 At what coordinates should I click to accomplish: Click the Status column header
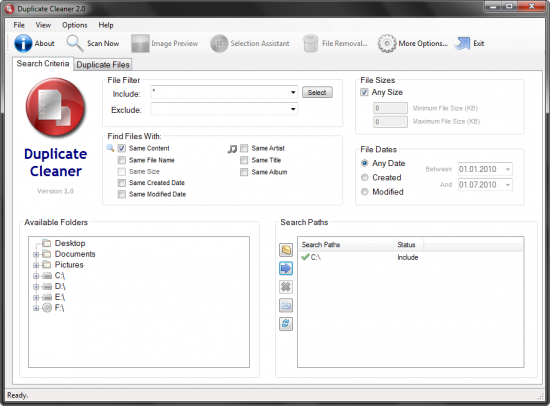[x=409, y=245]
